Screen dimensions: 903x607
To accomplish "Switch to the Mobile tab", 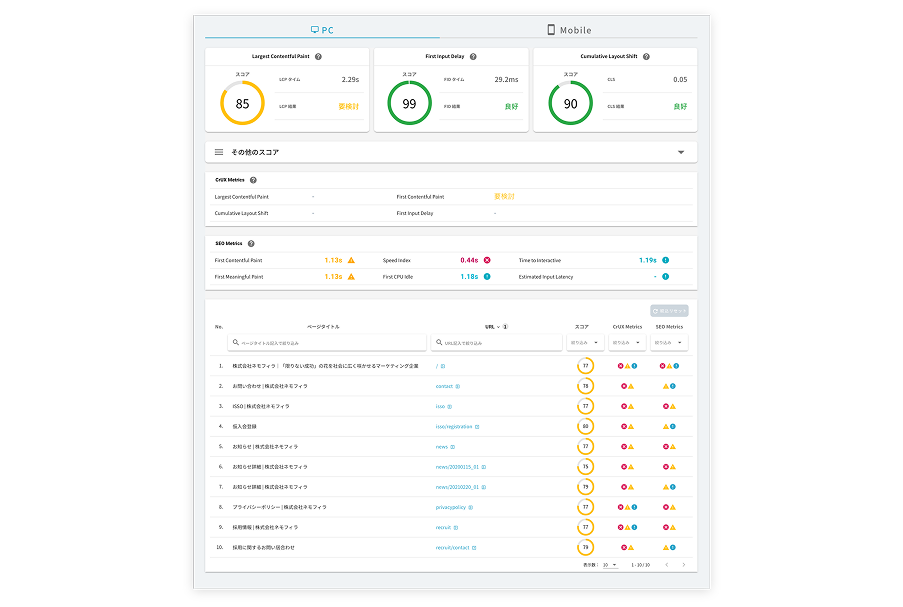I will coord(569,30).
